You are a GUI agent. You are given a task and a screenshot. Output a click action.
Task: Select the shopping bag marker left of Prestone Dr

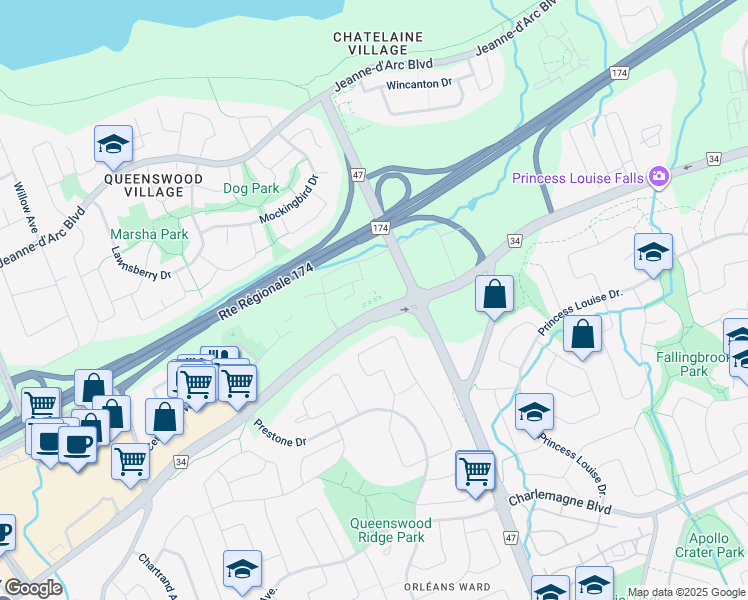point(165,418)
